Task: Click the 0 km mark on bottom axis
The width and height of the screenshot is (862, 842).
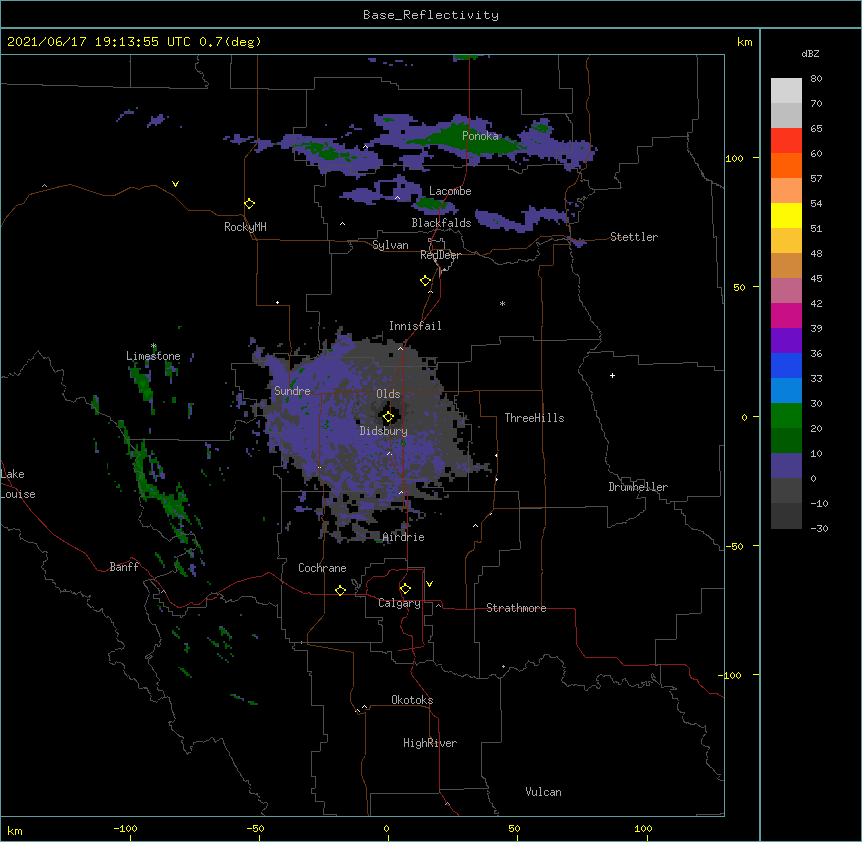Action: coord(386,828)
